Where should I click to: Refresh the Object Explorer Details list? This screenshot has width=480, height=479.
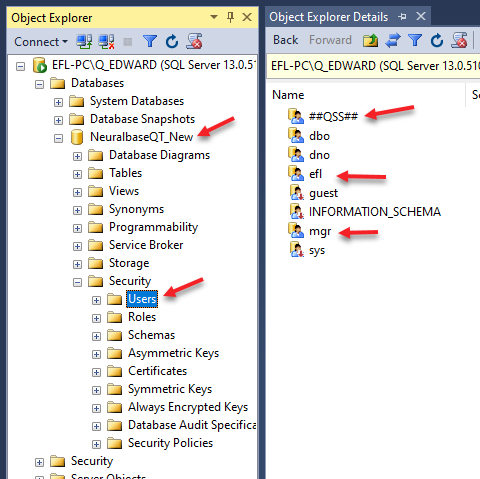[437, 41]
